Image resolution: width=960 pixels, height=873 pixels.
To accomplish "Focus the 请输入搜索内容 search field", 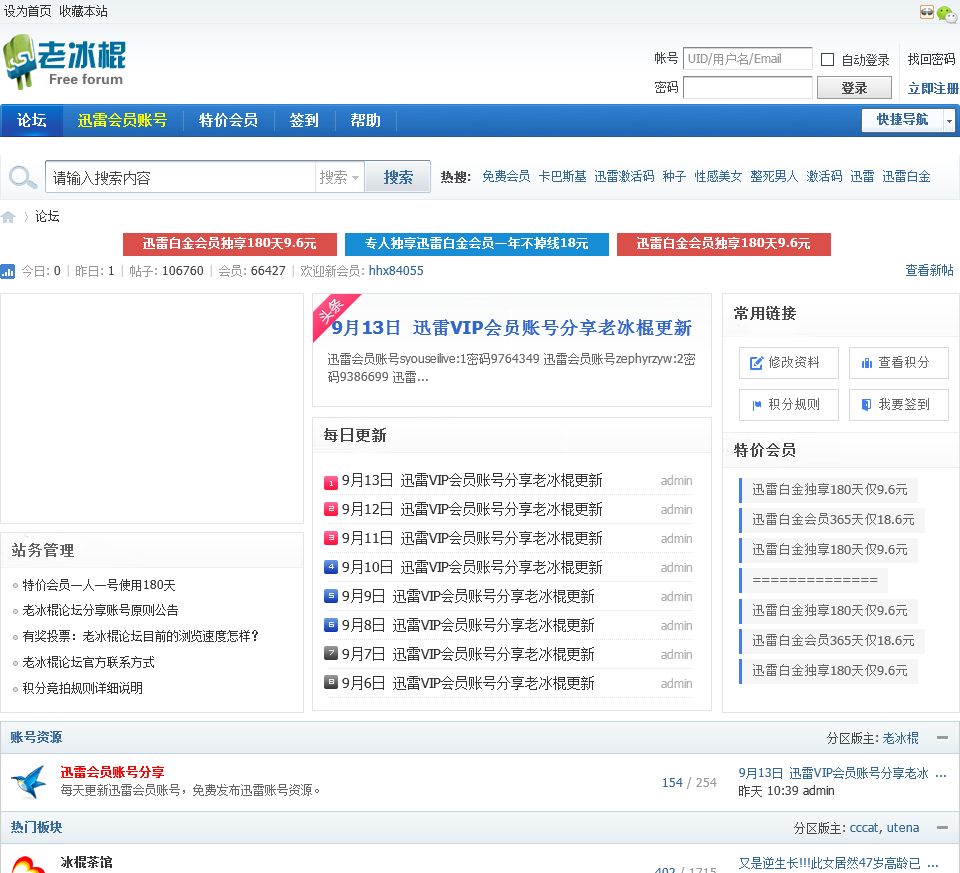I will pos(181,178).
